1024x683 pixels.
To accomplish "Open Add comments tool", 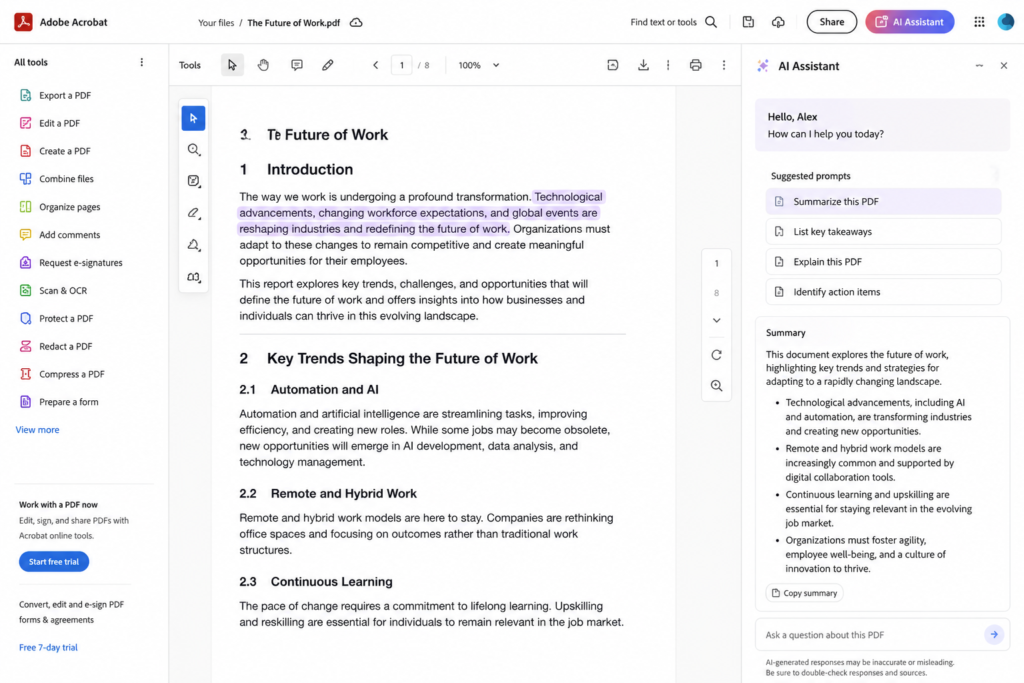I will 60,235.
